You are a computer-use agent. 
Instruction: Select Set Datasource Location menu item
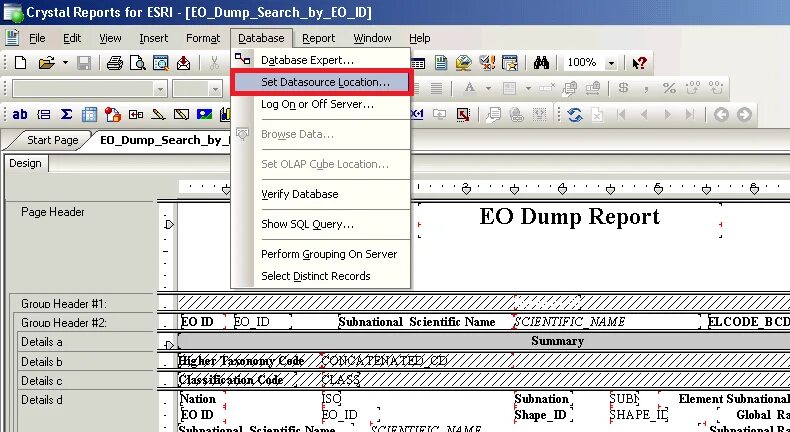pyautogui.click(x=322, y=82)
